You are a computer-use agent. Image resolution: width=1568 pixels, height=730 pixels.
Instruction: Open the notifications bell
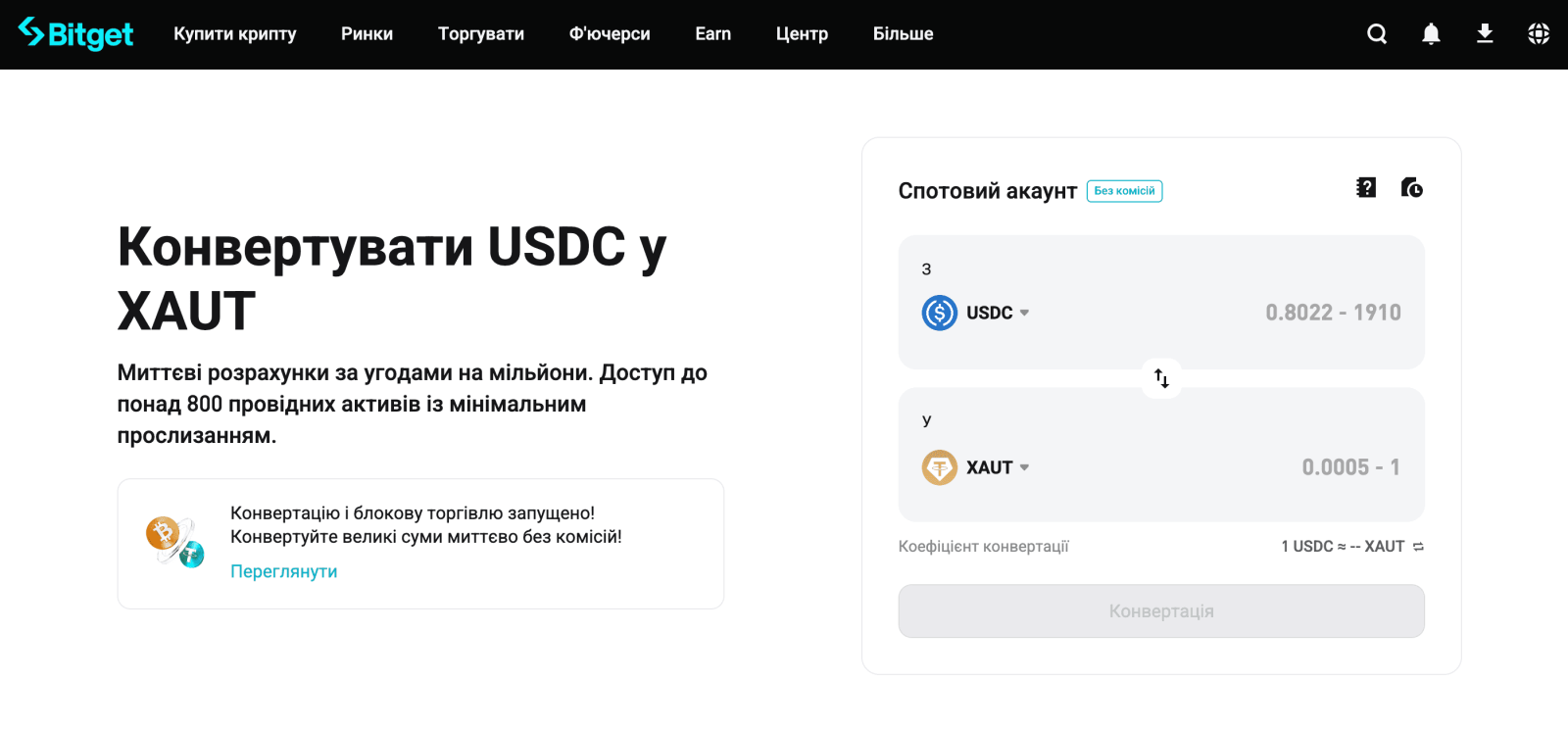(1431, 34)
